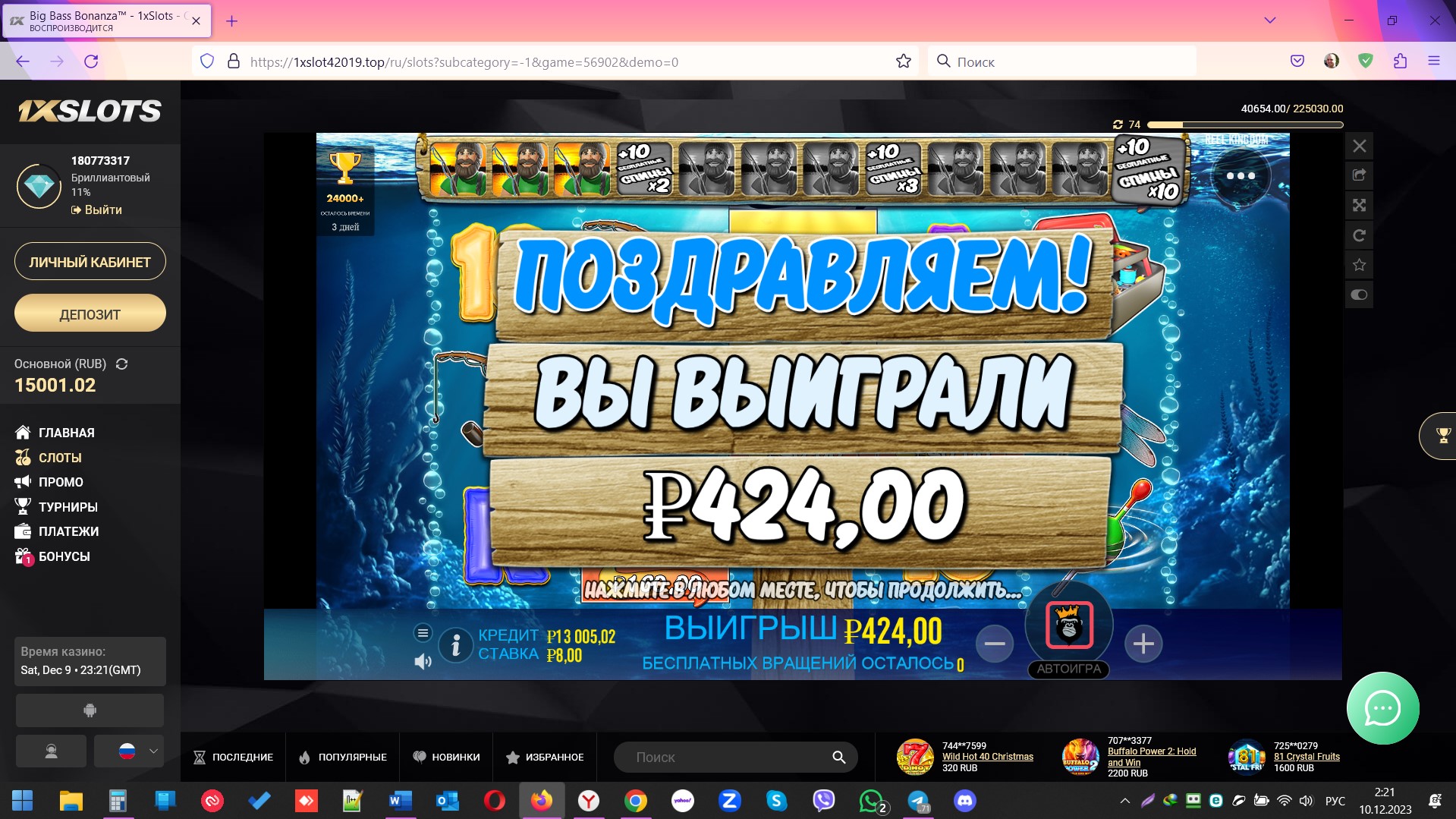
Task: Add game to favorites star icon
Action: (1359, 265)
